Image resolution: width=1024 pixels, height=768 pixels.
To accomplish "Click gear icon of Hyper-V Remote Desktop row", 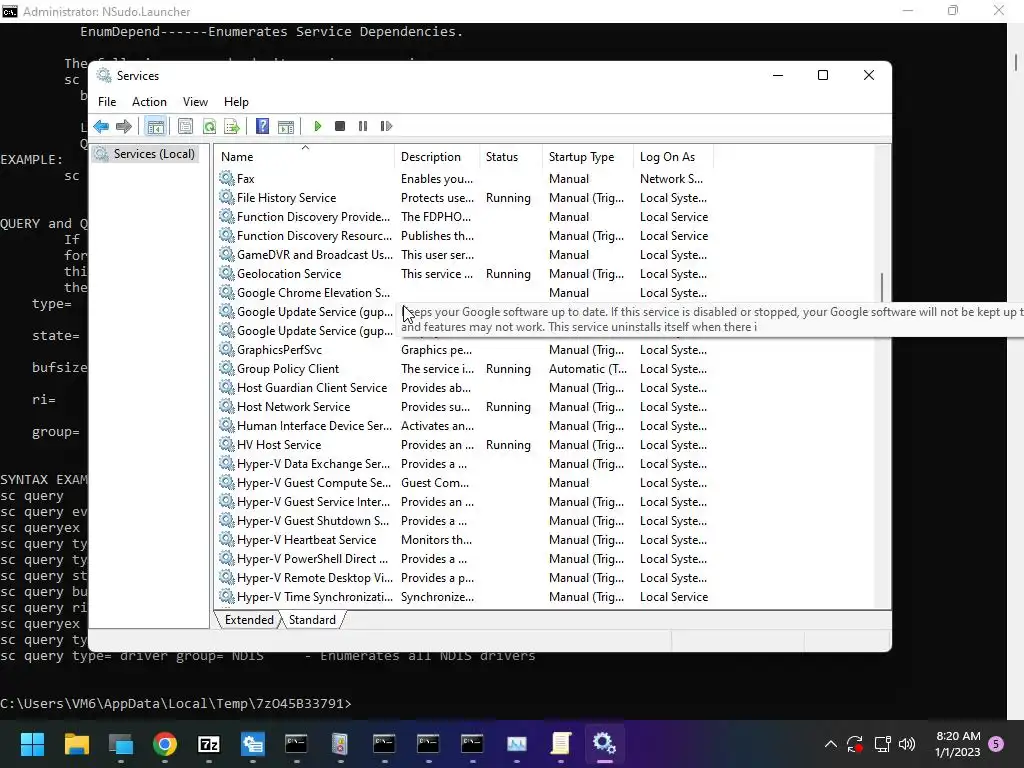I will pos(227,577).
